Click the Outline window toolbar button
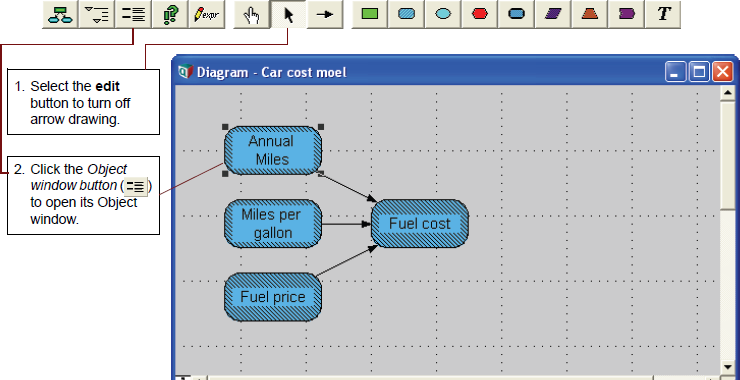 pyautogui.click(x=97, y=15)
